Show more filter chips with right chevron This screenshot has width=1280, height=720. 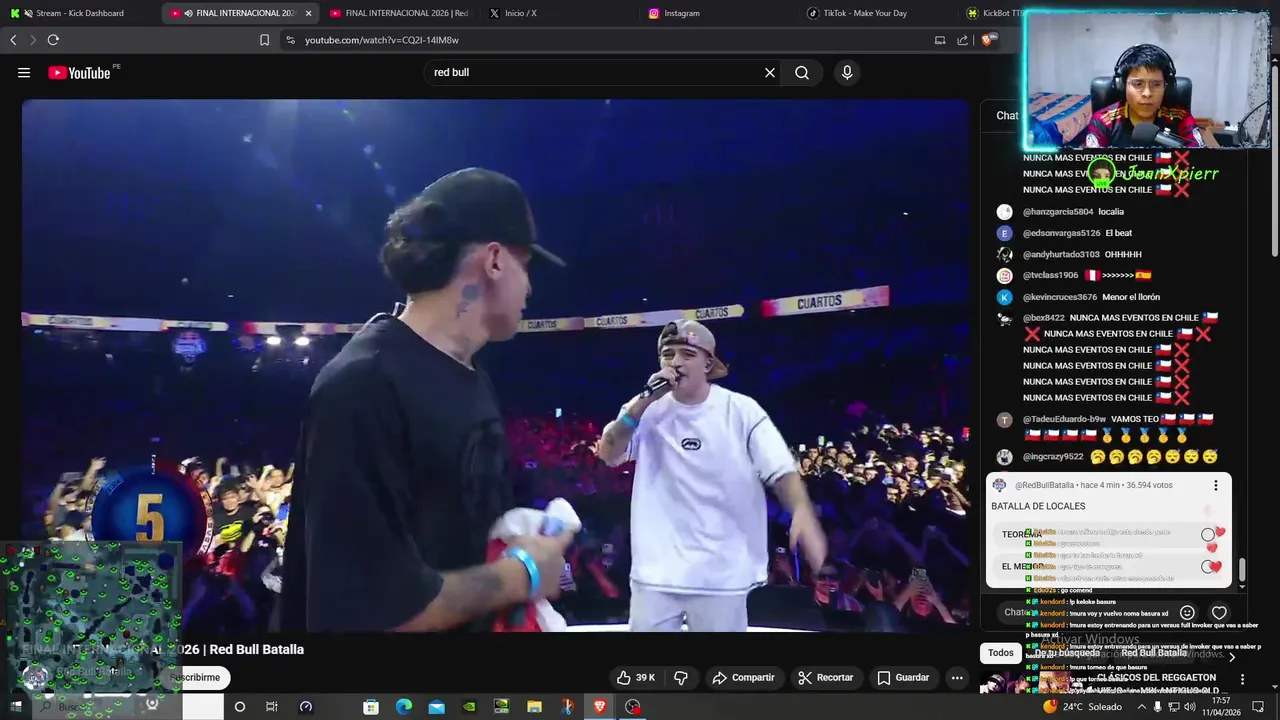tap(1232, 657)
